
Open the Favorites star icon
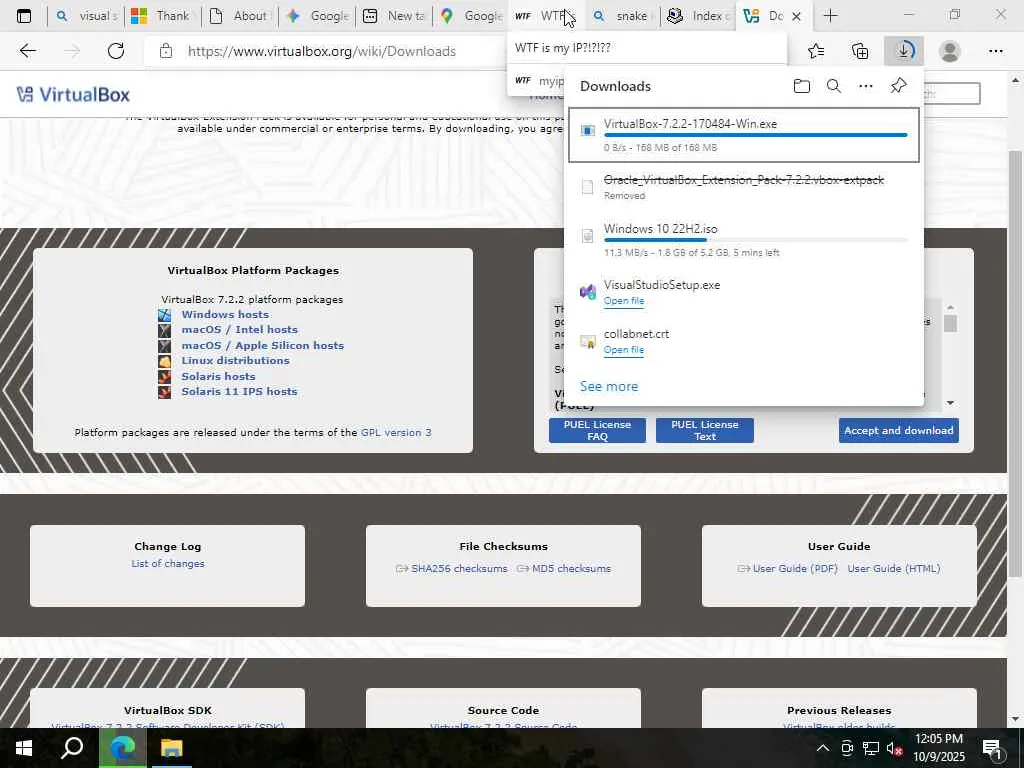pyautogui.click(x=816, y=51)
